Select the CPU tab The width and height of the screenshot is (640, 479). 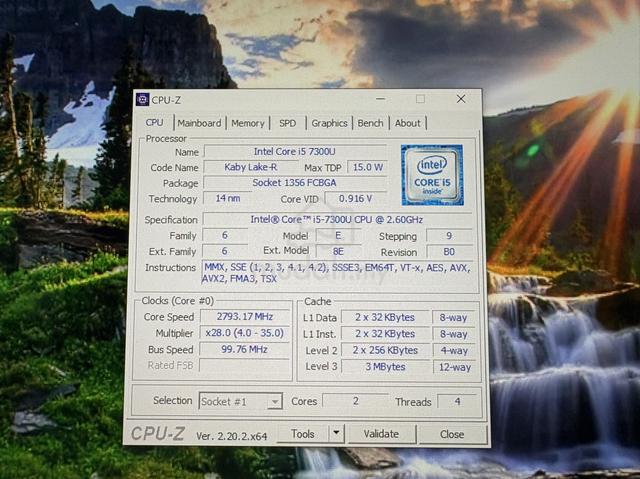coord(154,122)
